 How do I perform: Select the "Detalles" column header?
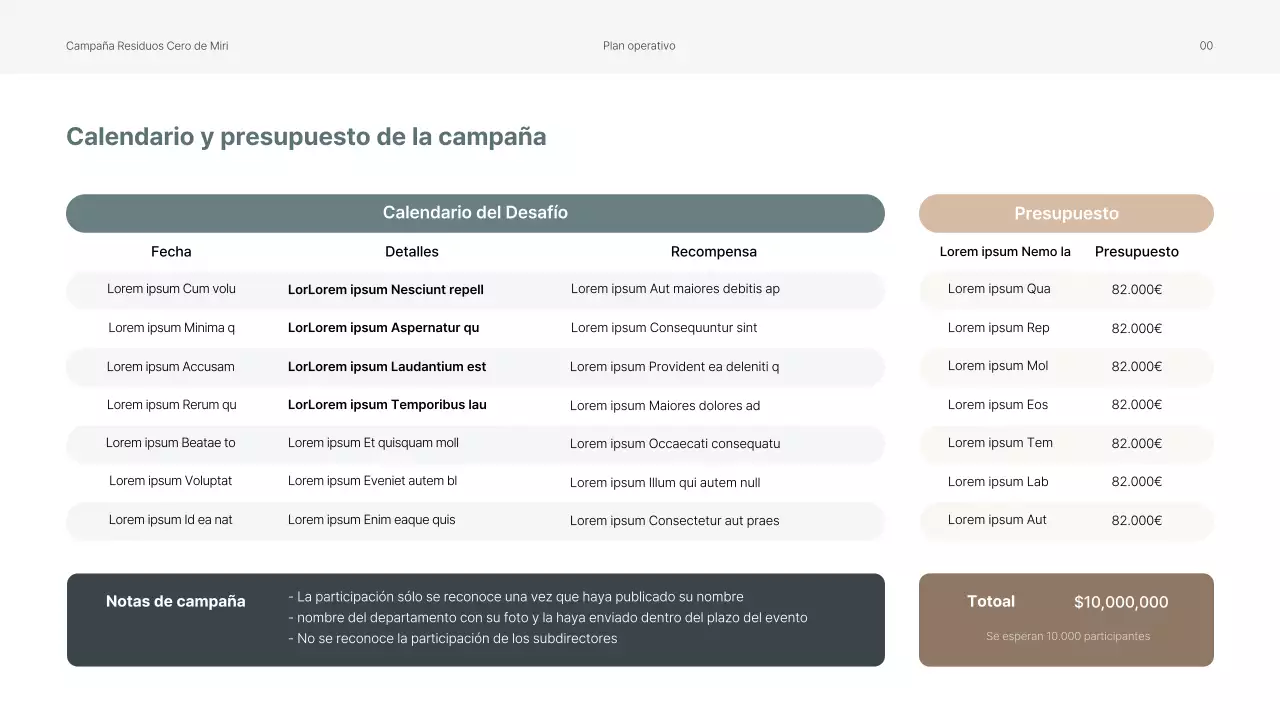(x=412, y=252)
